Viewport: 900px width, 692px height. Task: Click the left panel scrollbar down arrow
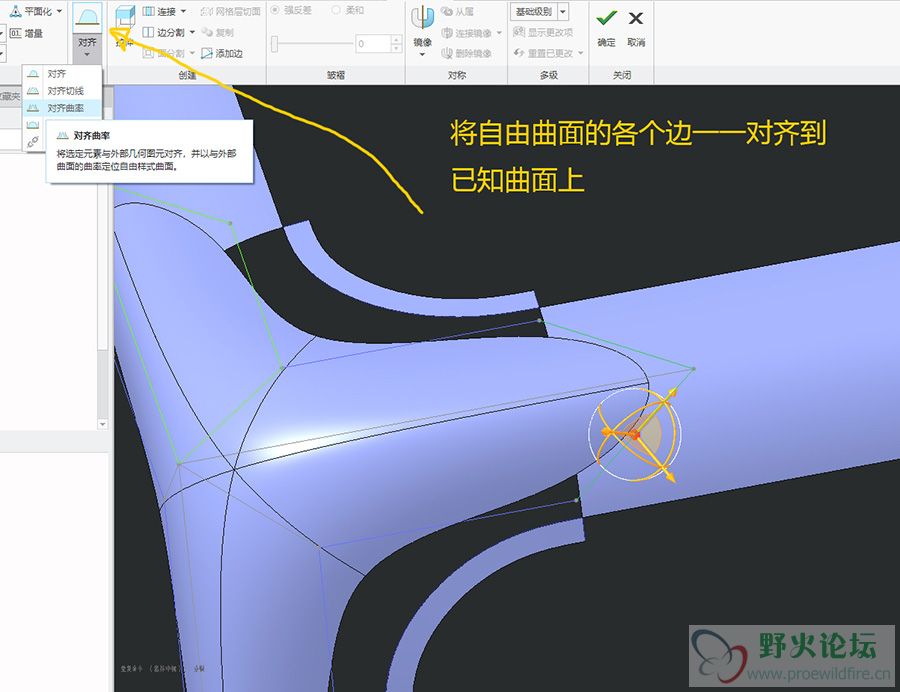[103, 425]
